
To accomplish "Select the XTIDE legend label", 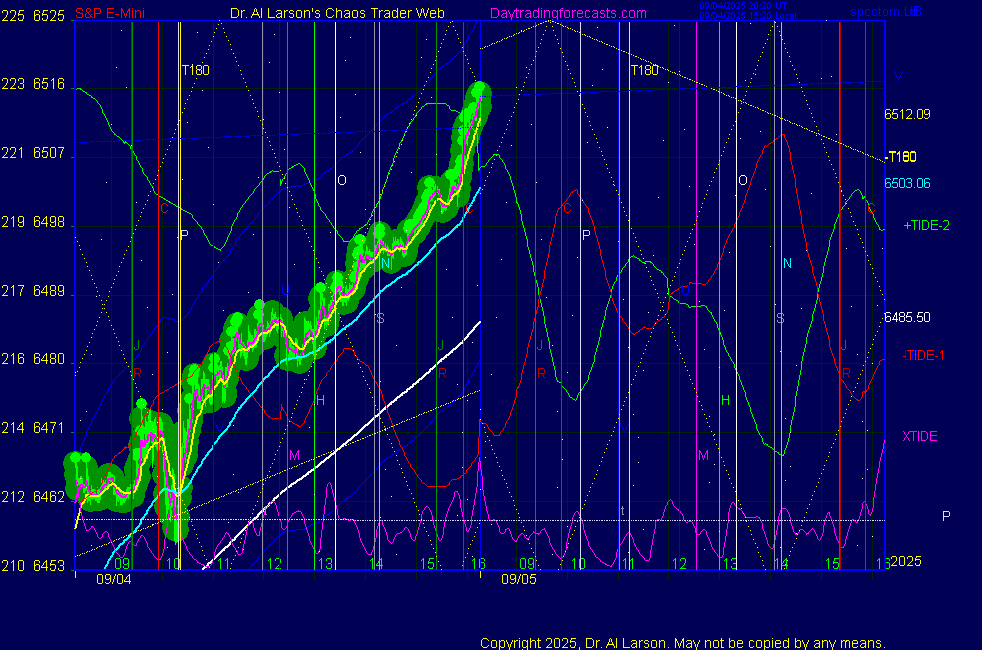I will 920,436.
